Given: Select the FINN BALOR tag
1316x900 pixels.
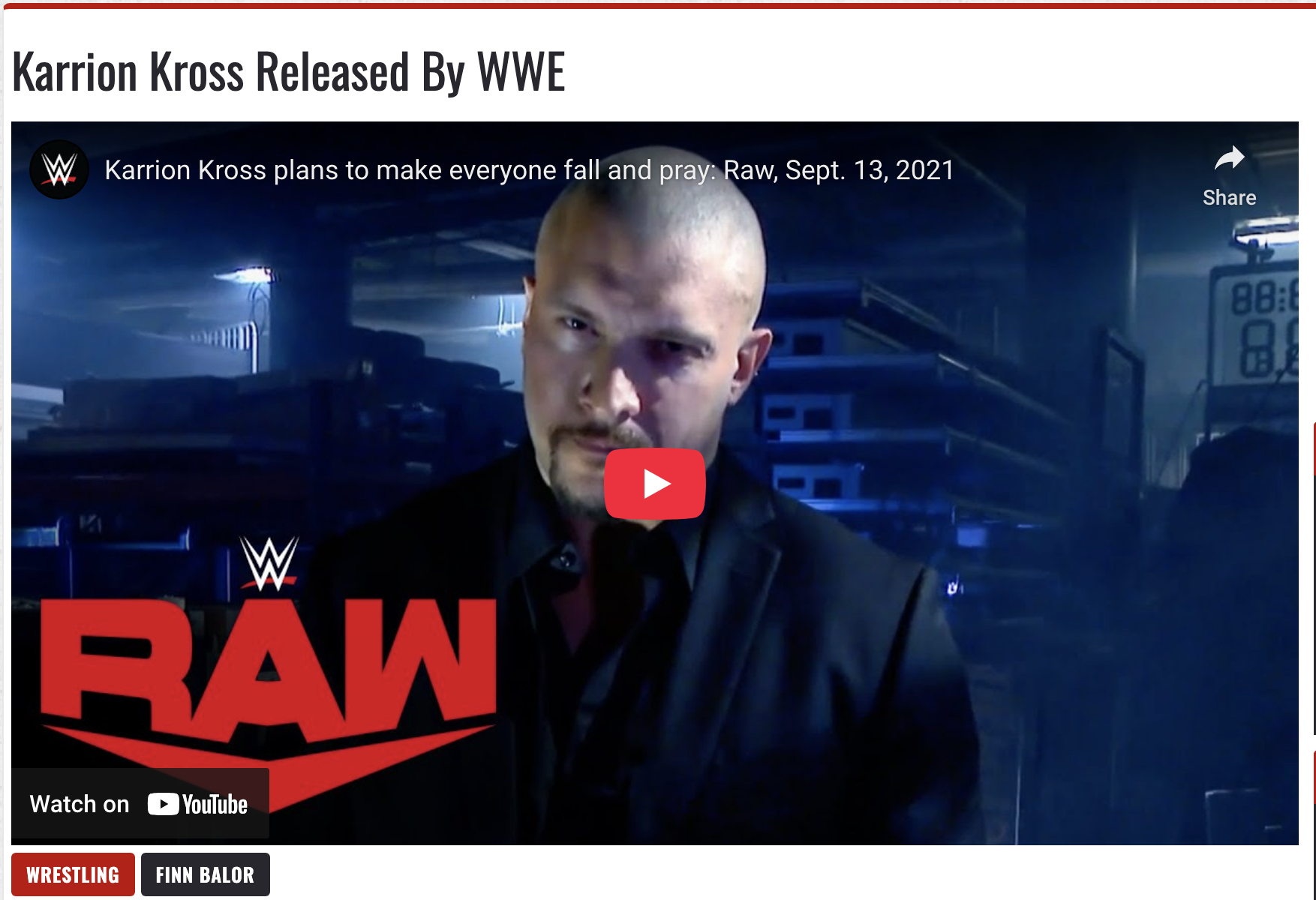Looking at the screenshot, I should (205, 874).
